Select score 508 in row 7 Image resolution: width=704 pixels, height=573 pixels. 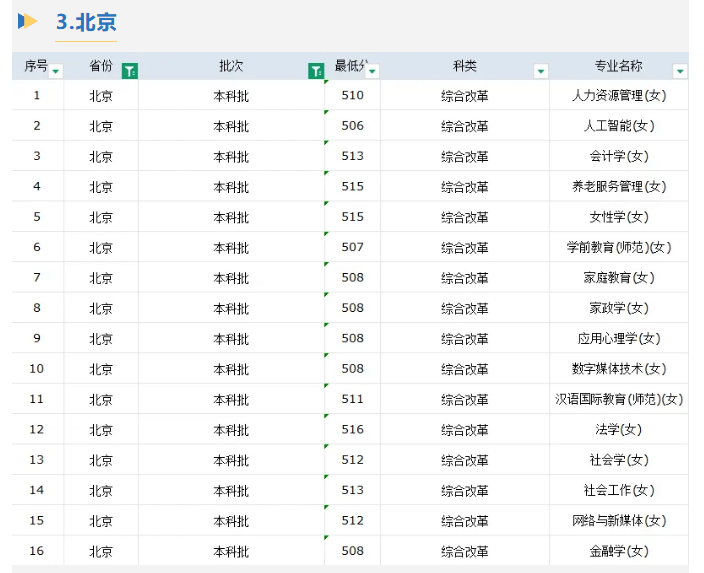click(x=352, y=278)
